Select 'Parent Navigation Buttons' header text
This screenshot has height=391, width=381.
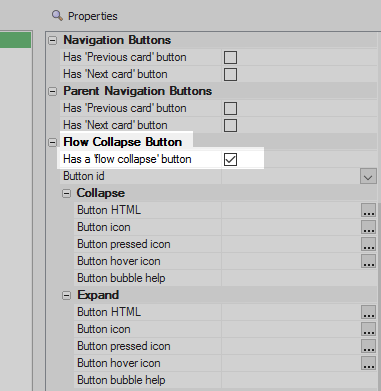[x=137, y=91]
